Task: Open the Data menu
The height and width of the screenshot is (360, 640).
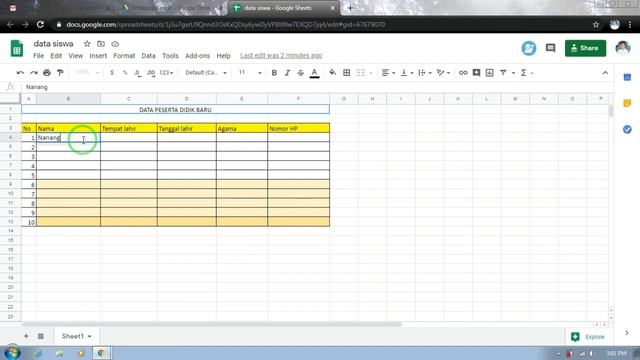Action: pos(148,56)
